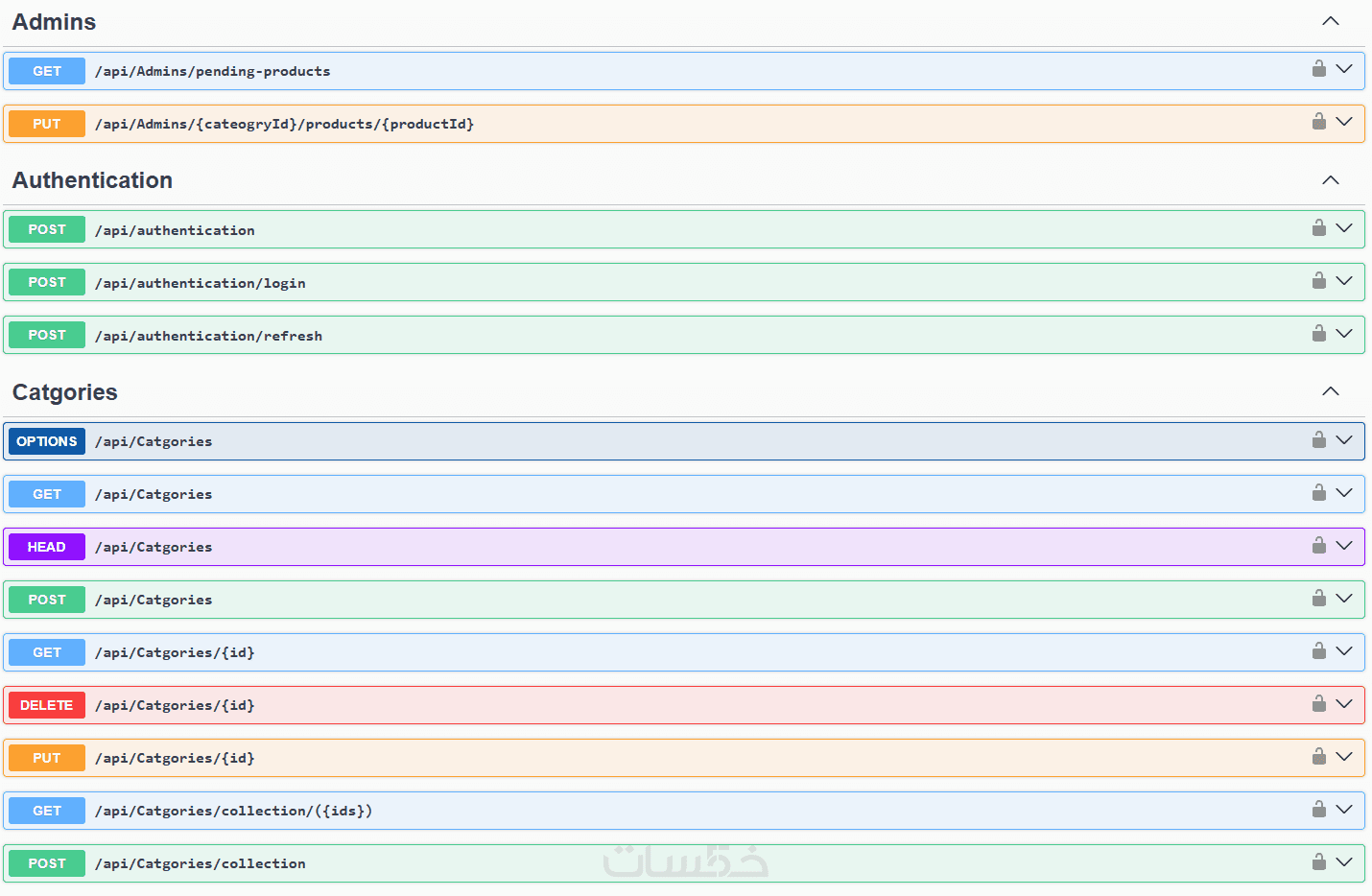Click PUT button for Admins products endpoint
The width and height of the screenshot is (1372, 896).
47,124
